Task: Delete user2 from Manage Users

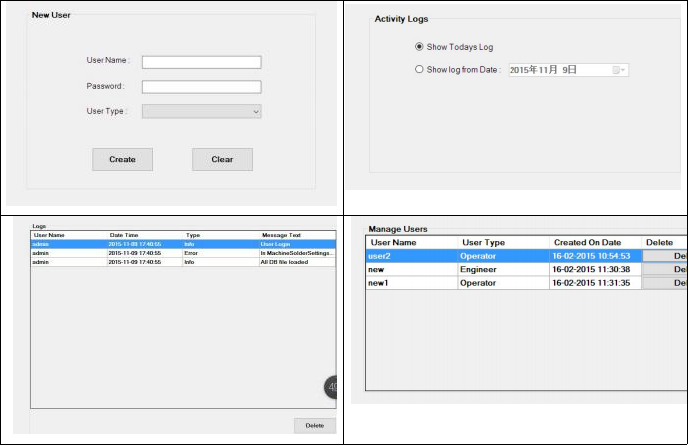Action: click(665, 256)
